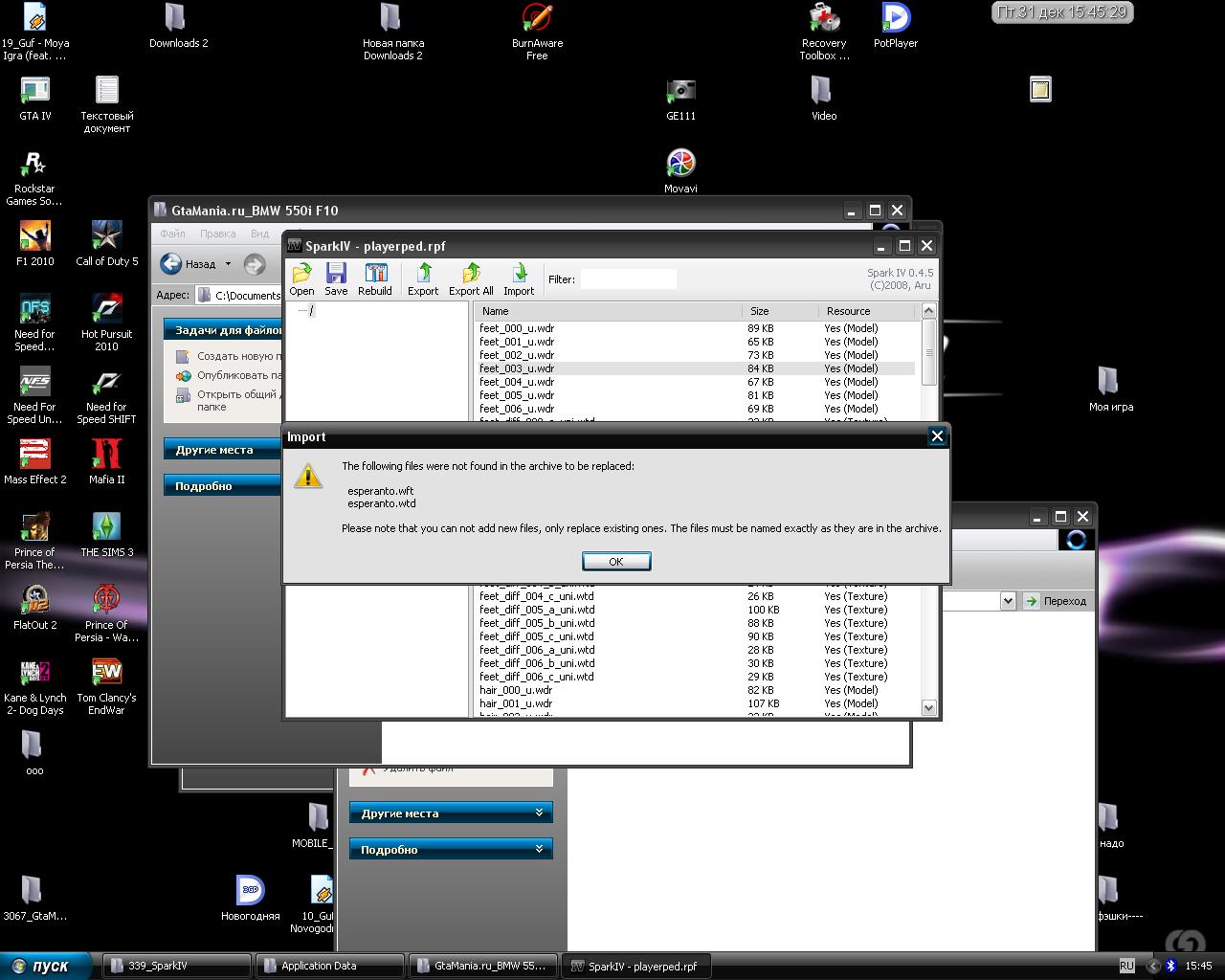Select the Mass Effect 2 desktop icon

pos(35,462)
